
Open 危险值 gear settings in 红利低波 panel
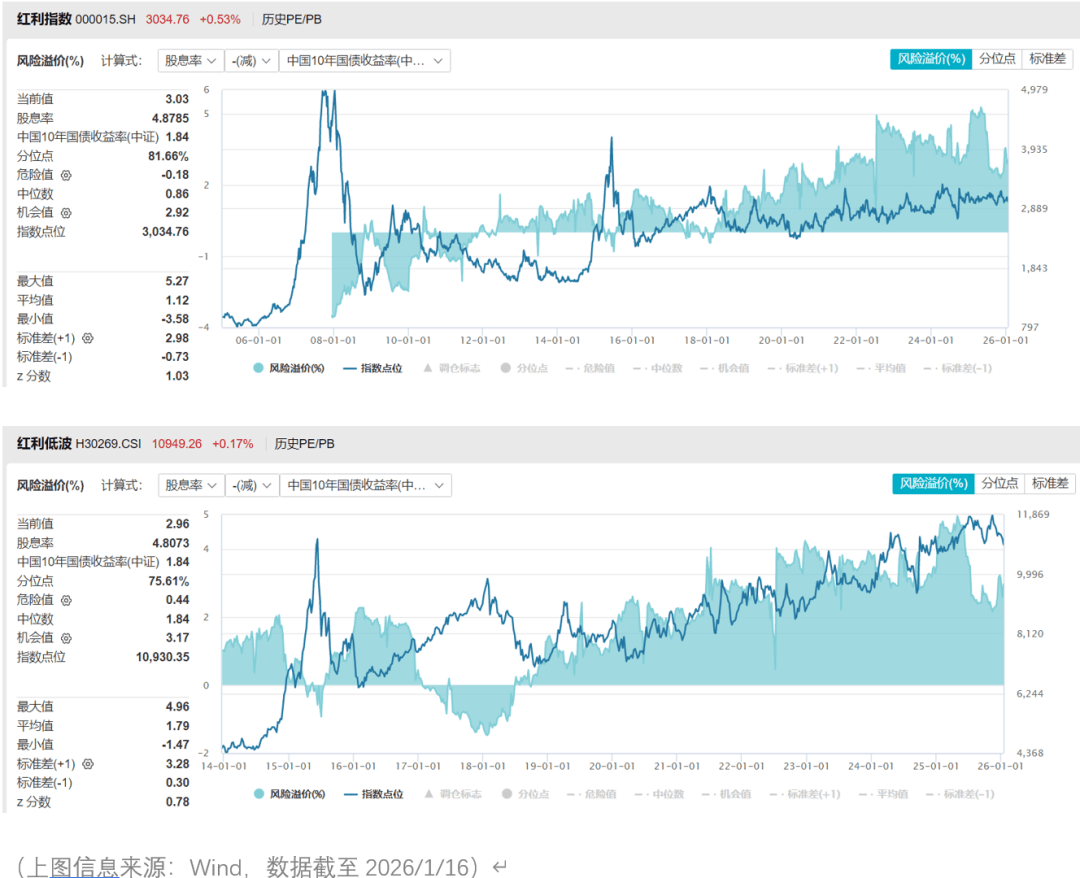pyautogui.click(x=66, y=600)
